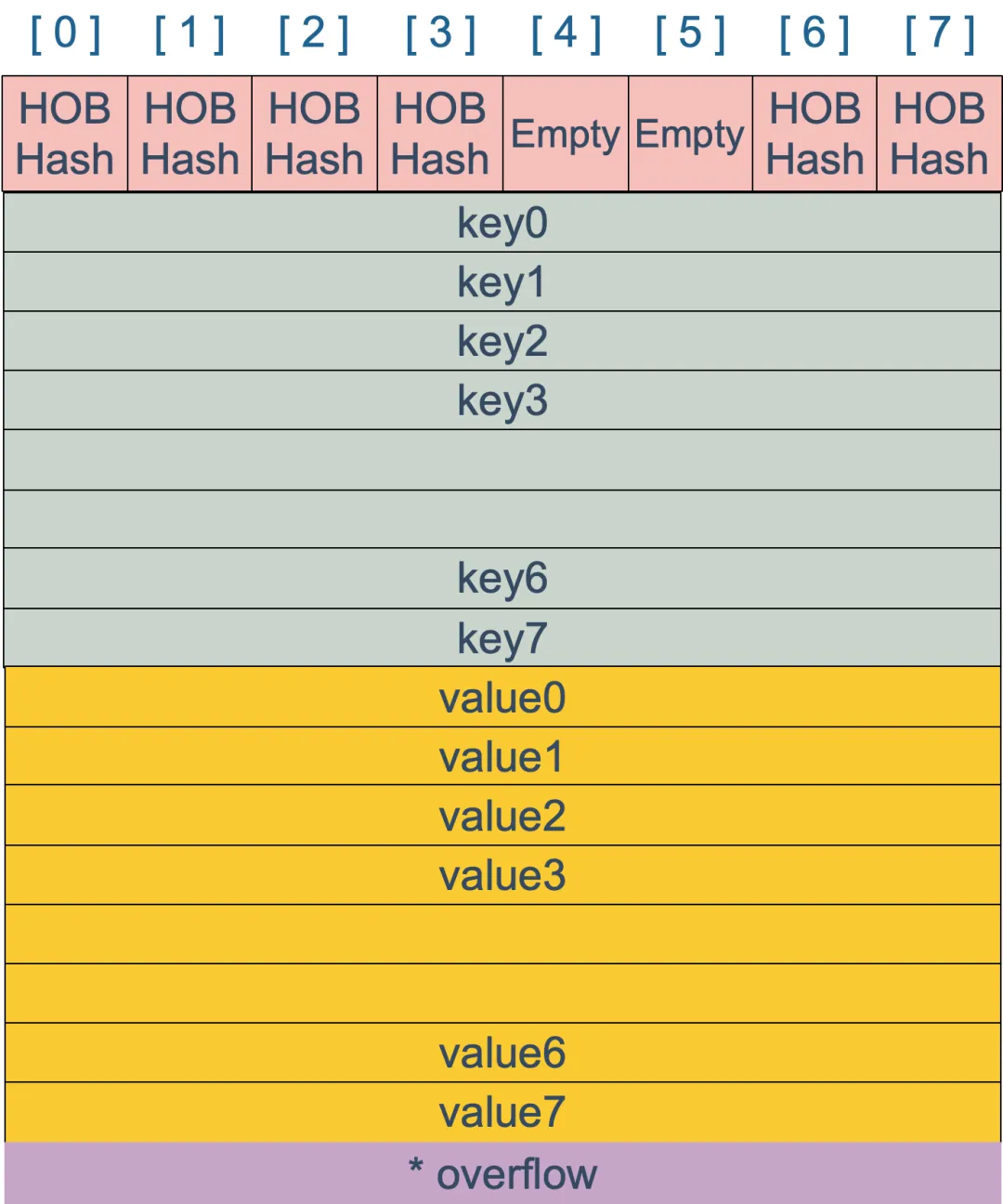The height and width of the screenshot is (1204, 1003).
Task: Click the value3 row
Action: [x=502, y=875]
